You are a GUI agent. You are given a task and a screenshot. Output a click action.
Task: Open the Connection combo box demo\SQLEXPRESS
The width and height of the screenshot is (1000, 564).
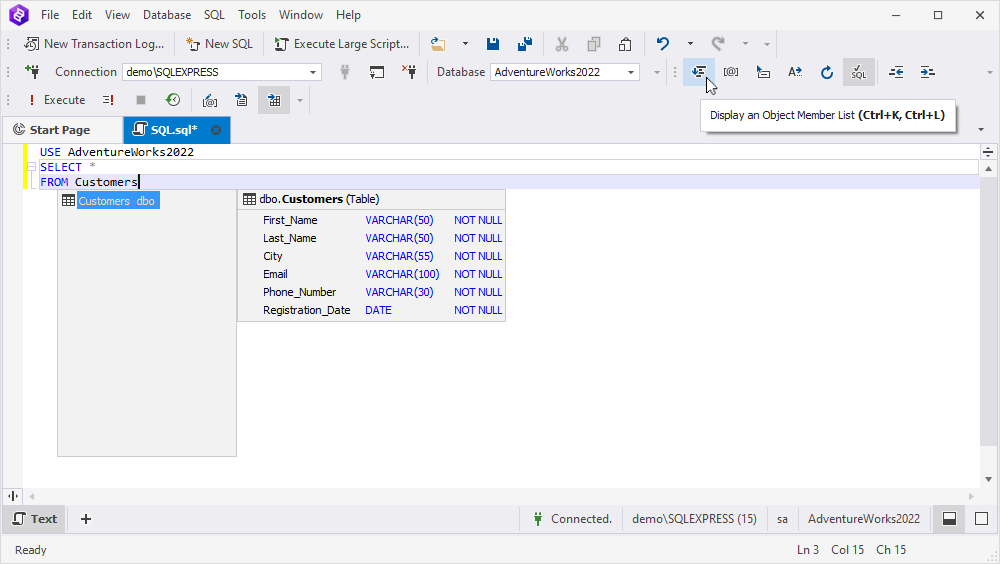222,72
